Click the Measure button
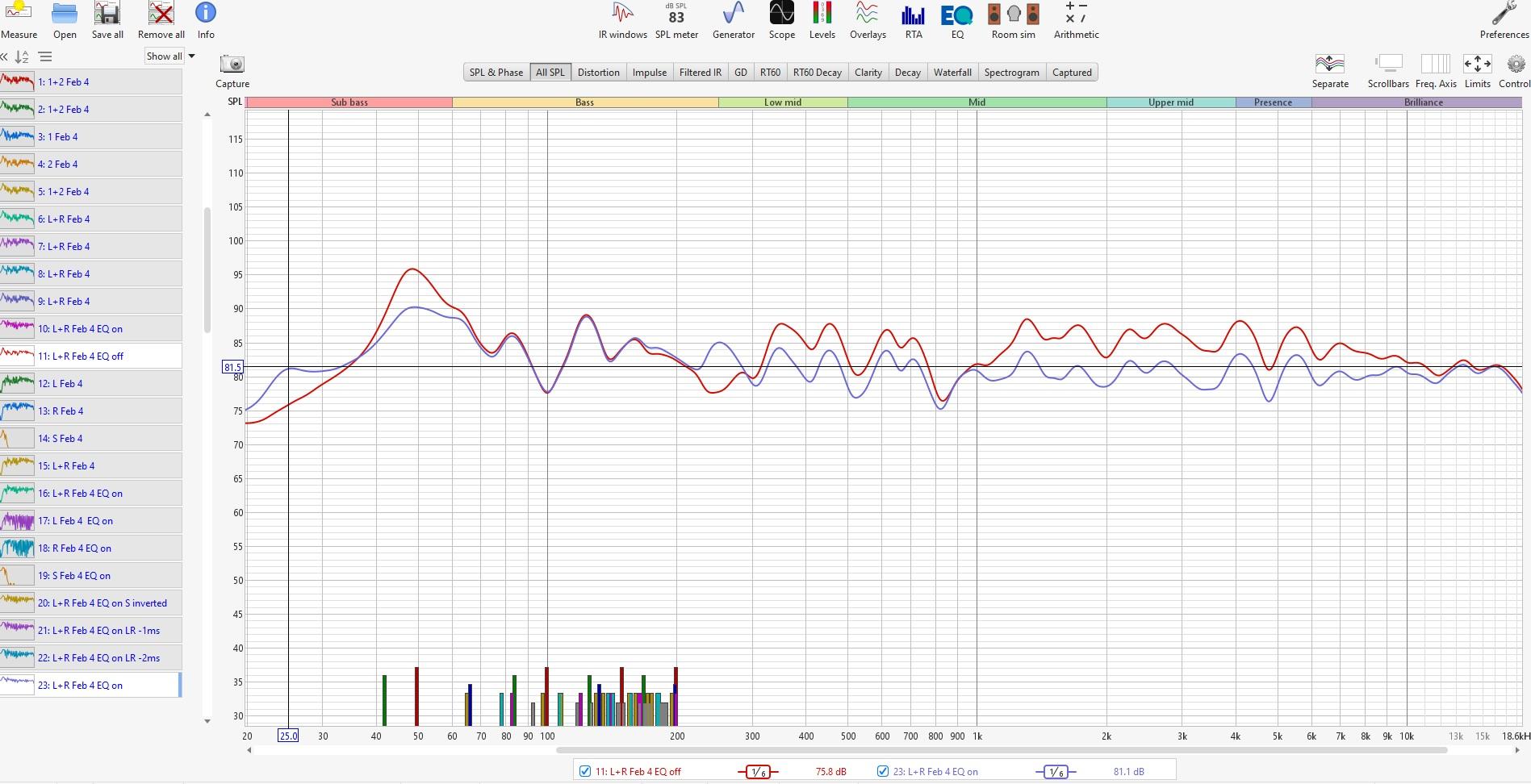The width and height of the screenshot is (1531, 784). point(19,20)
